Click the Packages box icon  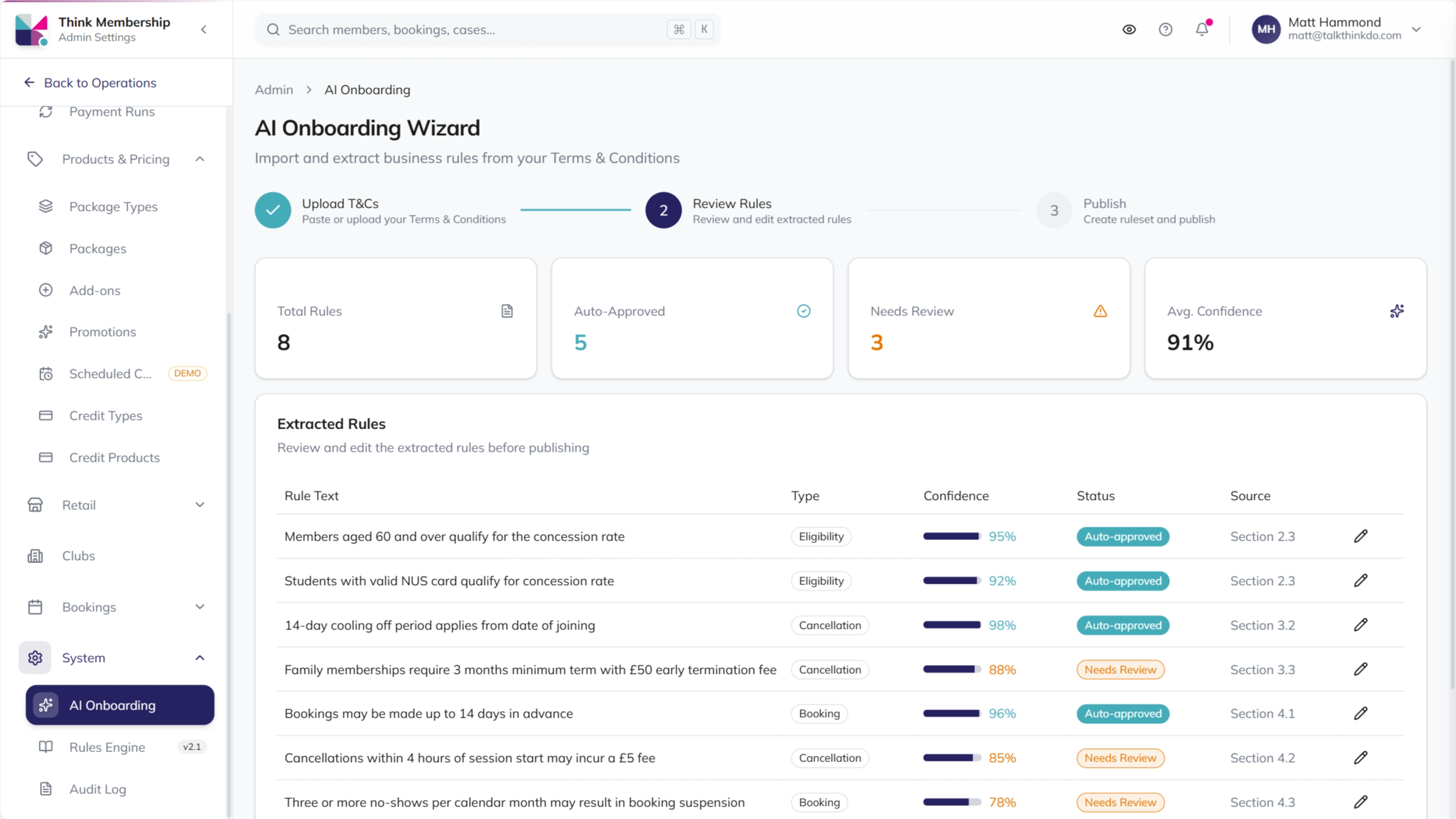(46, 248)
